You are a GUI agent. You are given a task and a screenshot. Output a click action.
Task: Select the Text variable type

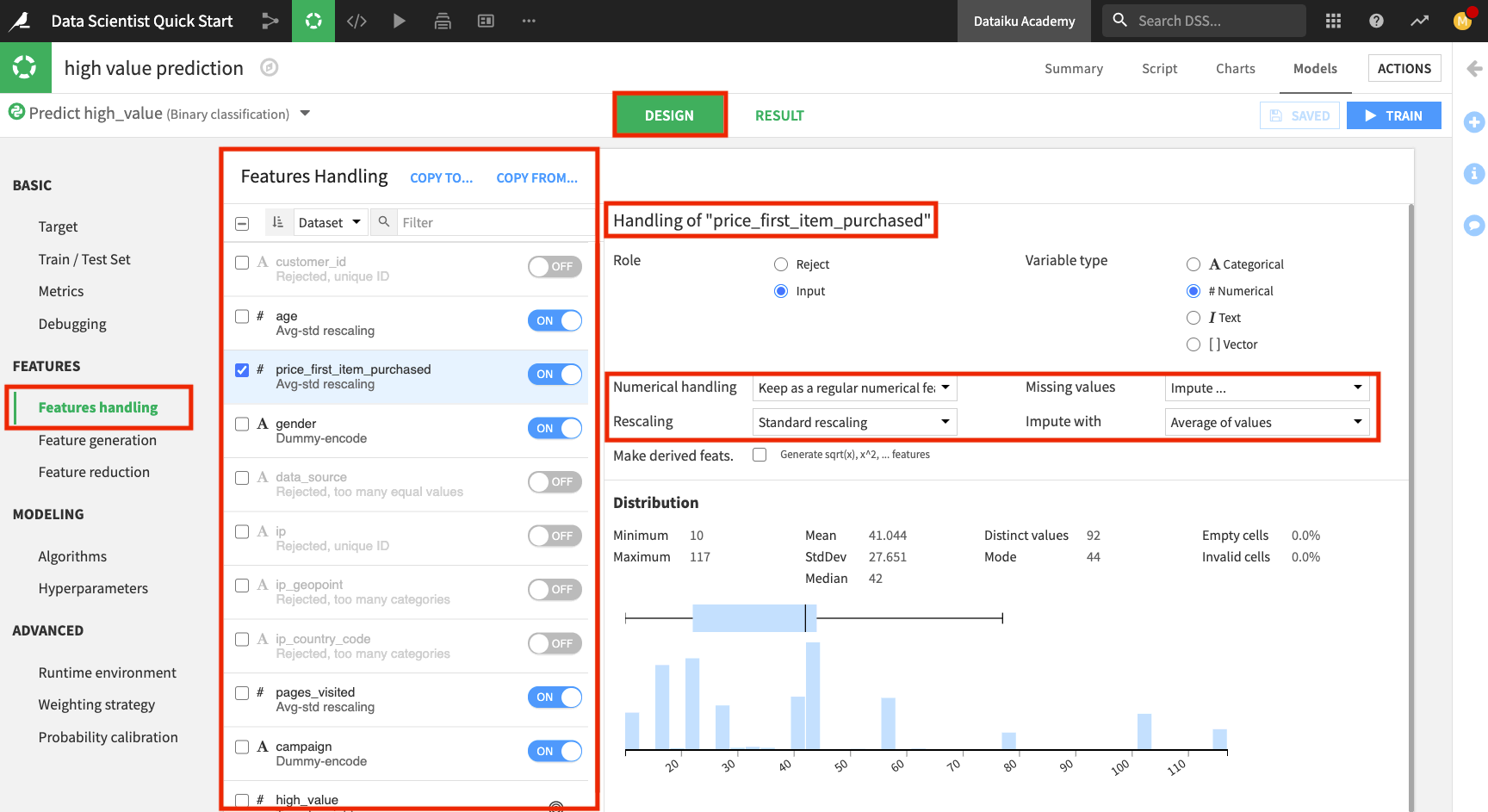(1193, 318)
